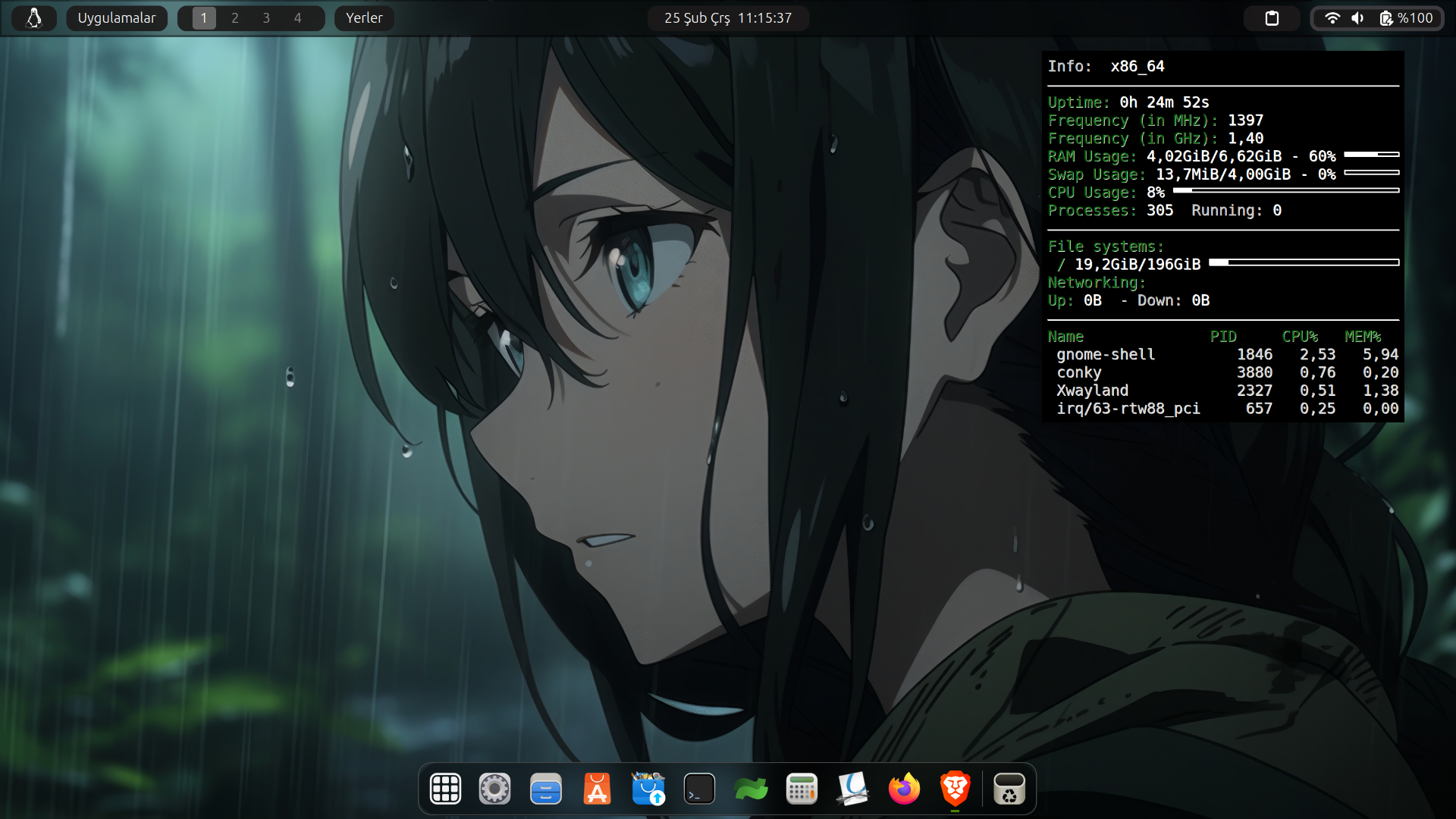The image size is (1456, 819).
Task: Click the penguin logo menu
Action: [34, 18]
